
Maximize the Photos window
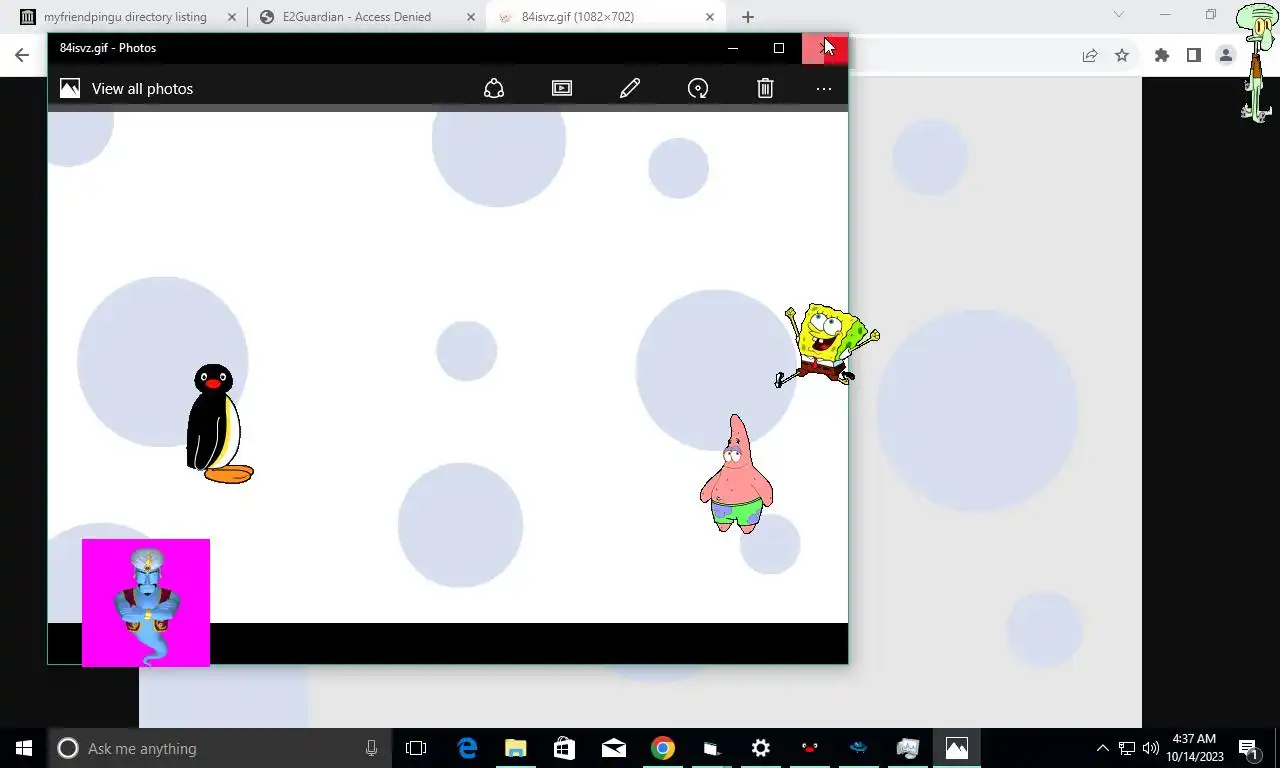tap(779, 48)
